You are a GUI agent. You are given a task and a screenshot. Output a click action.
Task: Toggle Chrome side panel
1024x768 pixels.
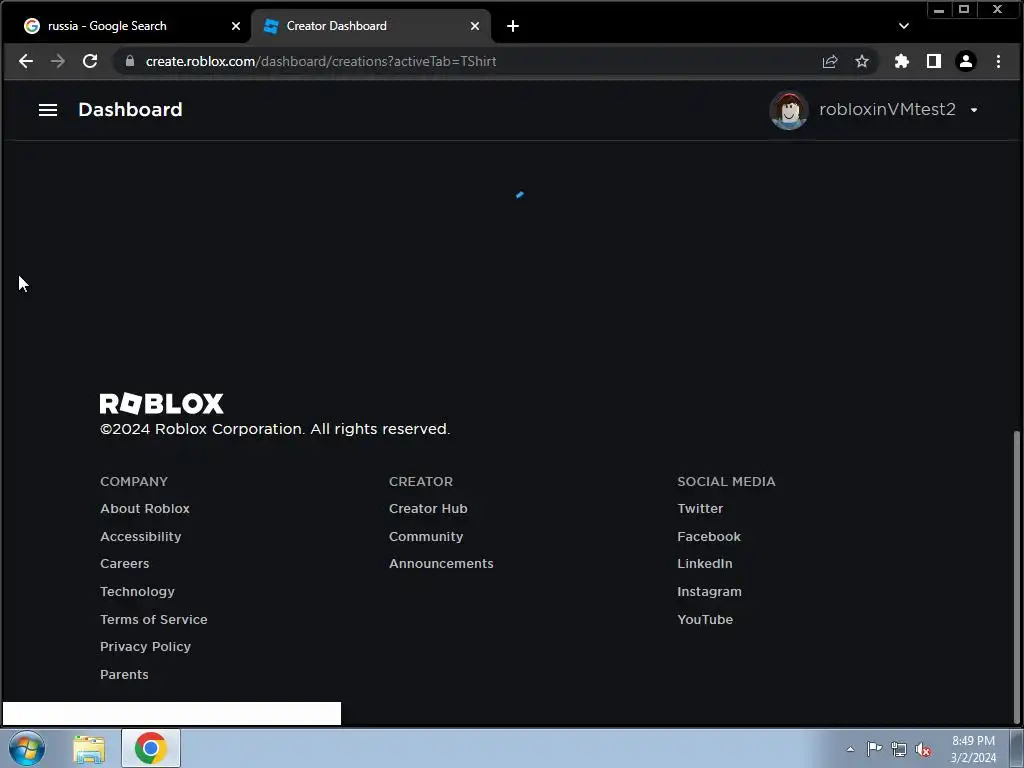[x=934, y=61]
